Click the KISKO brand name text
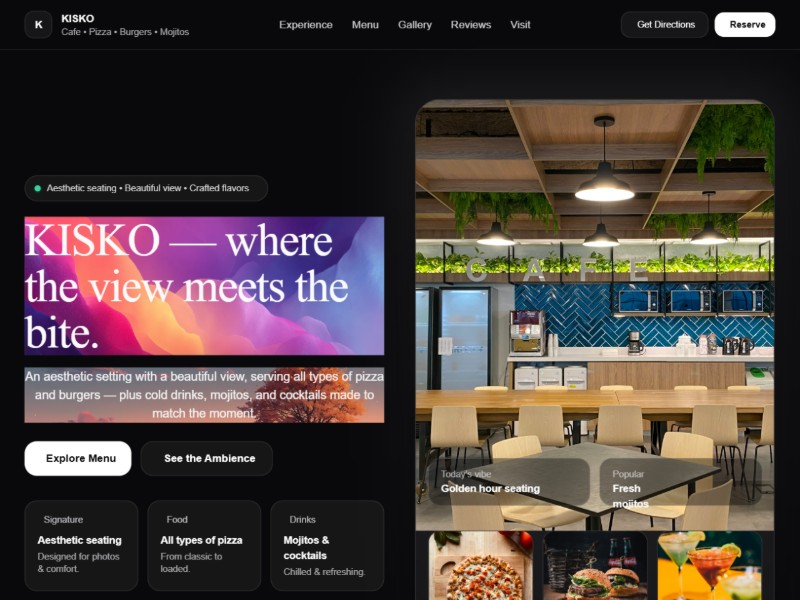800x600 pixels. (78, 18)
